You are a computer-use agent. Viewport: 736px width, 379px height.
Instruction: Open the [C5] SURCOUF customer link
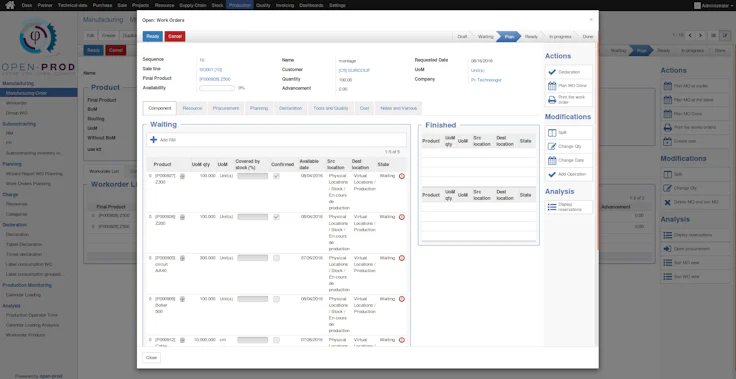click(354, 70)
